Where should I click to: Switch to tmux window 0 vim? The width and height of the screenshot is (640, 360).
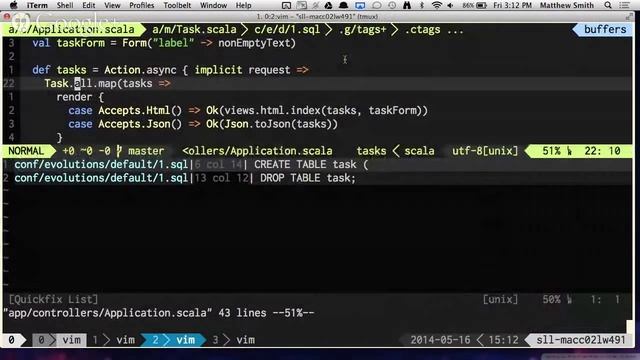click(x=60, y=340)
